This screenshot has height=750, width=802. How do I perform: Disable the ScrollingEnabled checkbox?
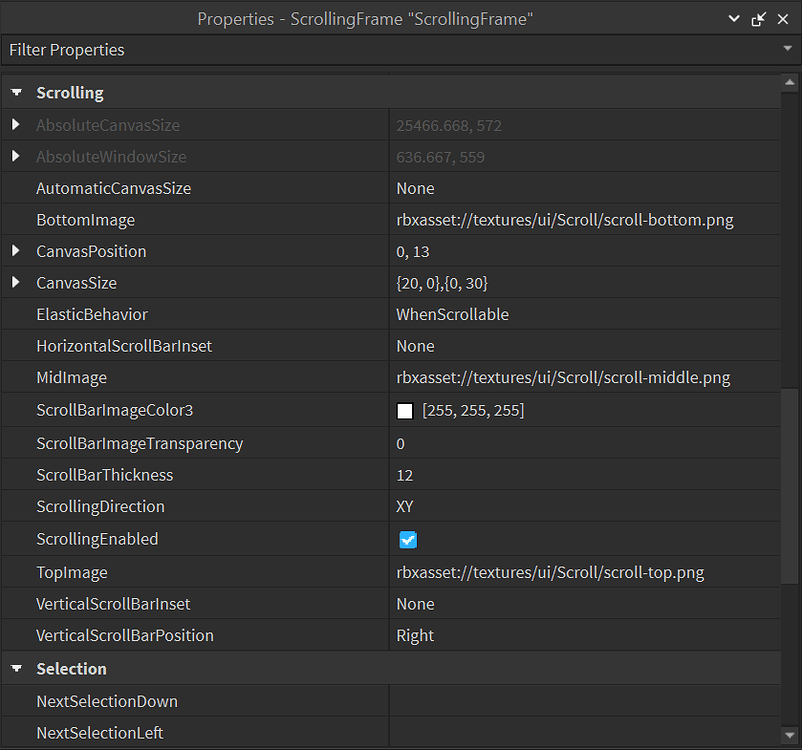pyautogui.click(x=405, y=538)
